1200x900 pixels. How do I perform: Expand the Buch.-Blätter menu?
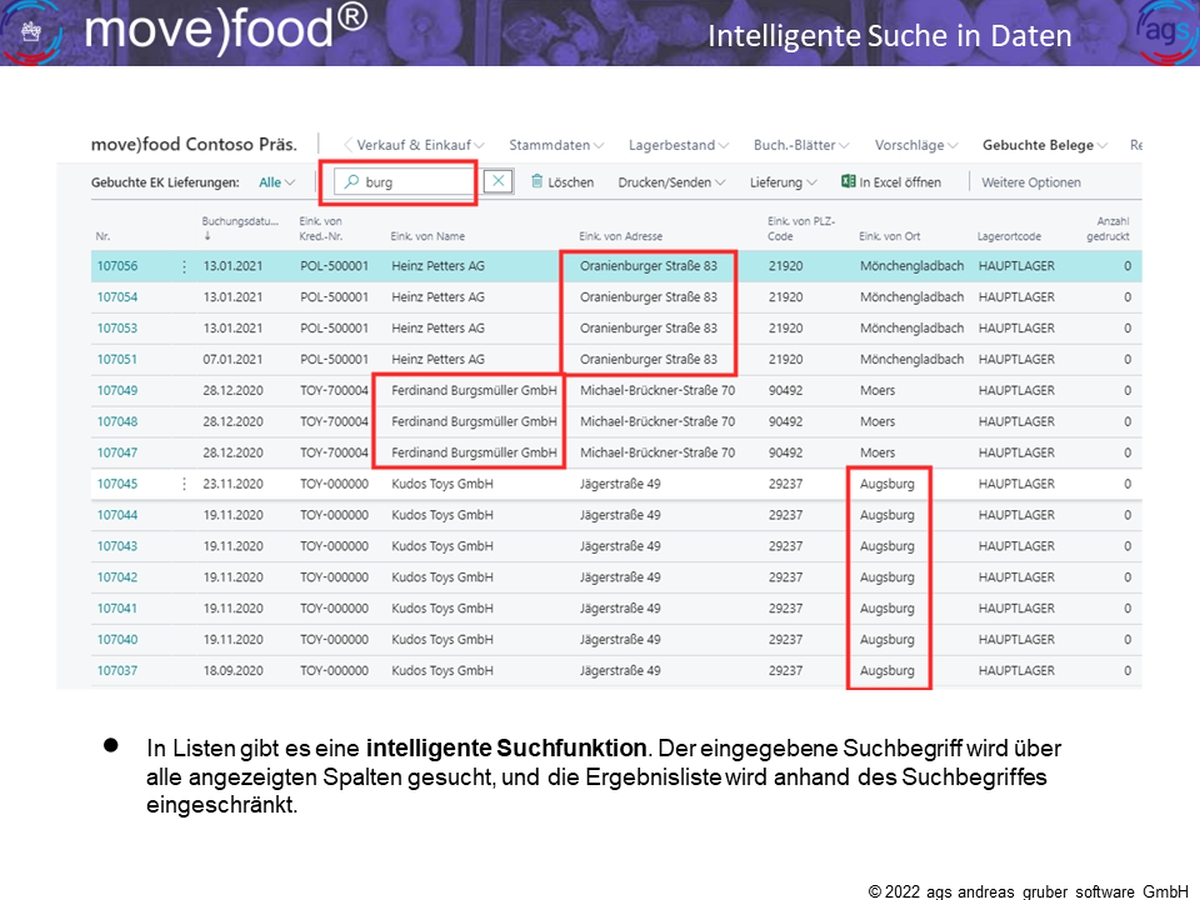[801, 145]
